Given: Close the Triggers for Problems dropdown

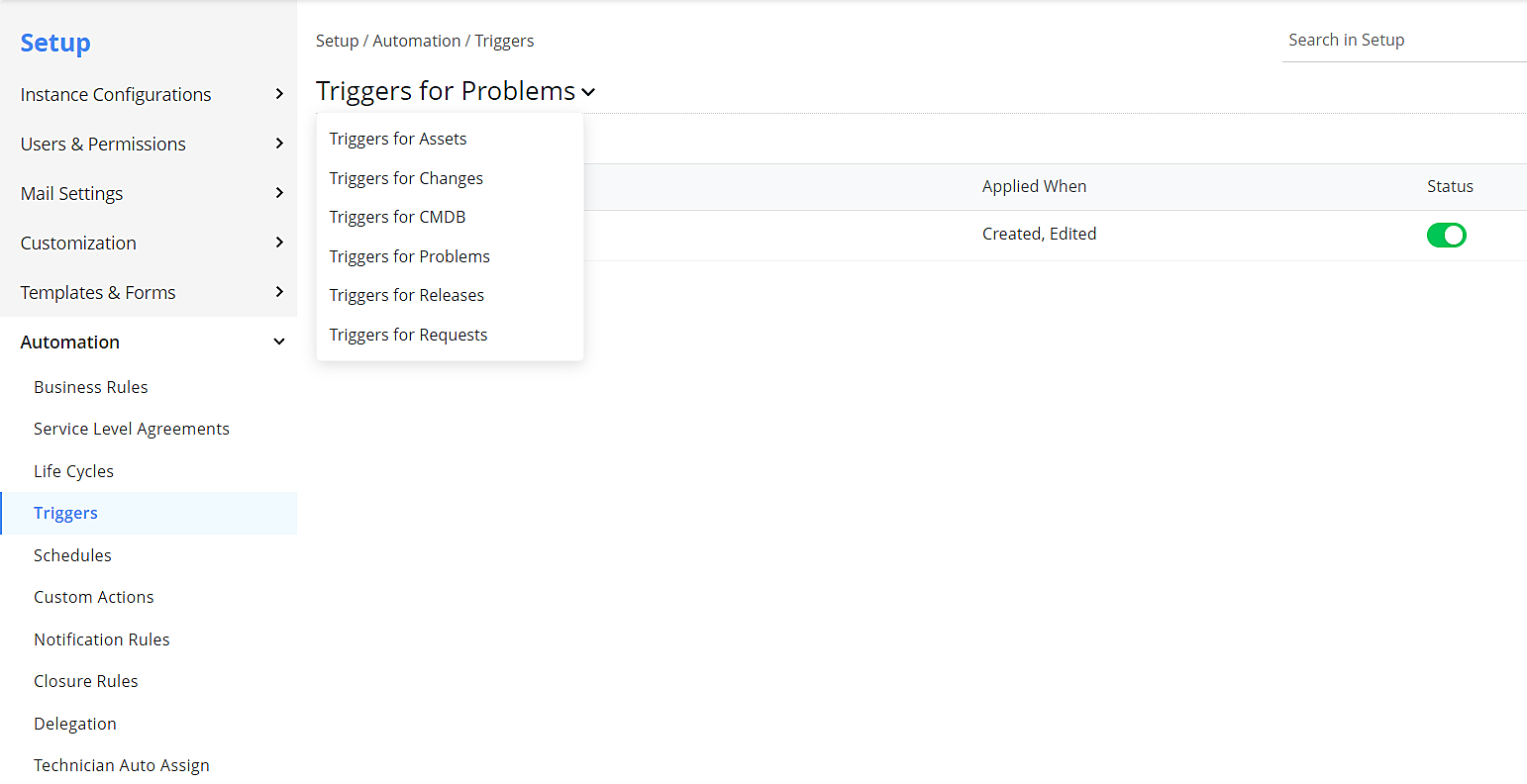Looking at the screenshot, I should (588, 92).
